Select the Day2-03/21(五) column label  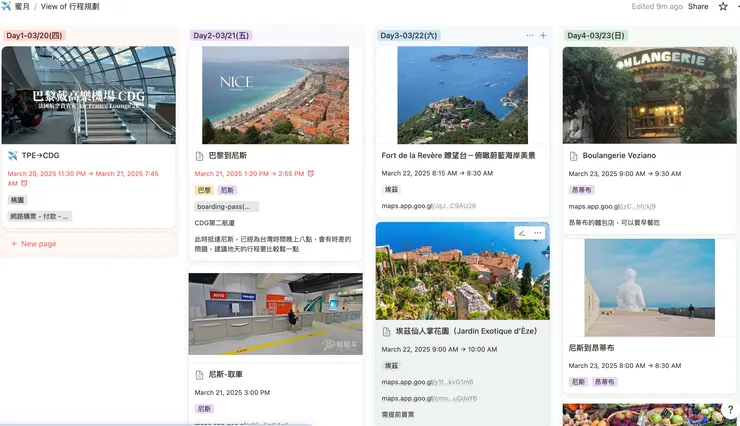click(221, 35)
